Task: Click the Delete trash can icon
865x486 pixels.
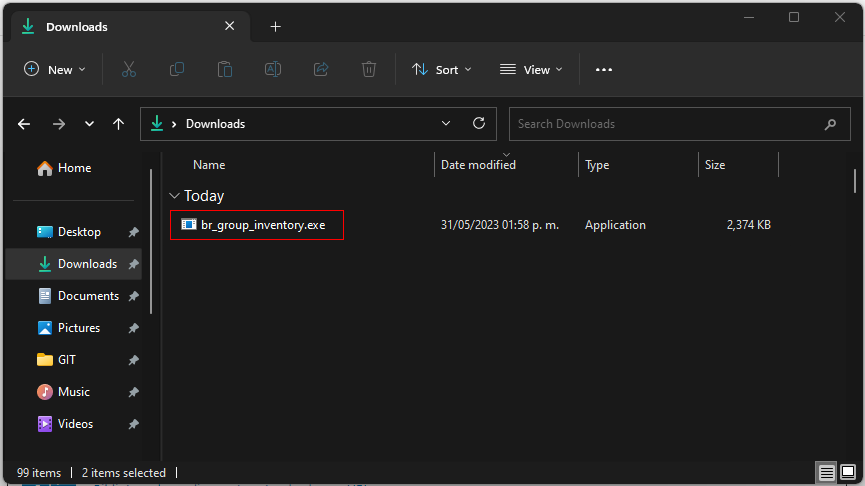Action: [369, 69]
